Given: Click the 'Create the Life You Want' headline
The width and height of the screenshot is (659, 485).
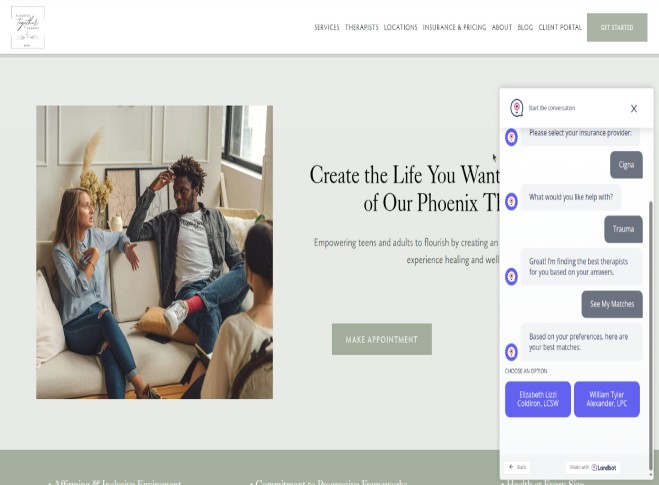Looking at the screenshot, I should 405,189.
